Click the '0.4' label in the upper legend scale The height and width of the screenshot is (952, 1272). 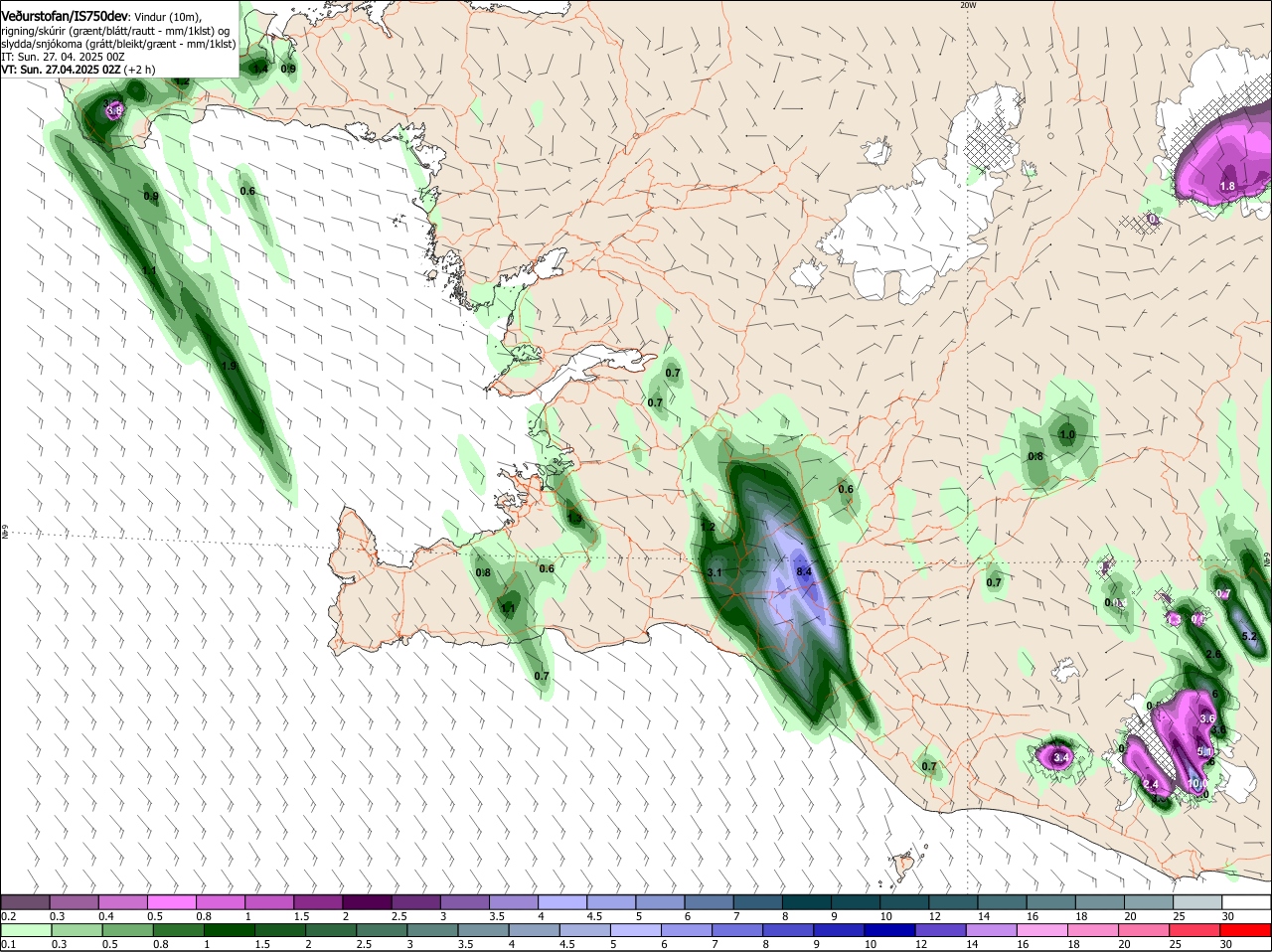click(106, 915)
